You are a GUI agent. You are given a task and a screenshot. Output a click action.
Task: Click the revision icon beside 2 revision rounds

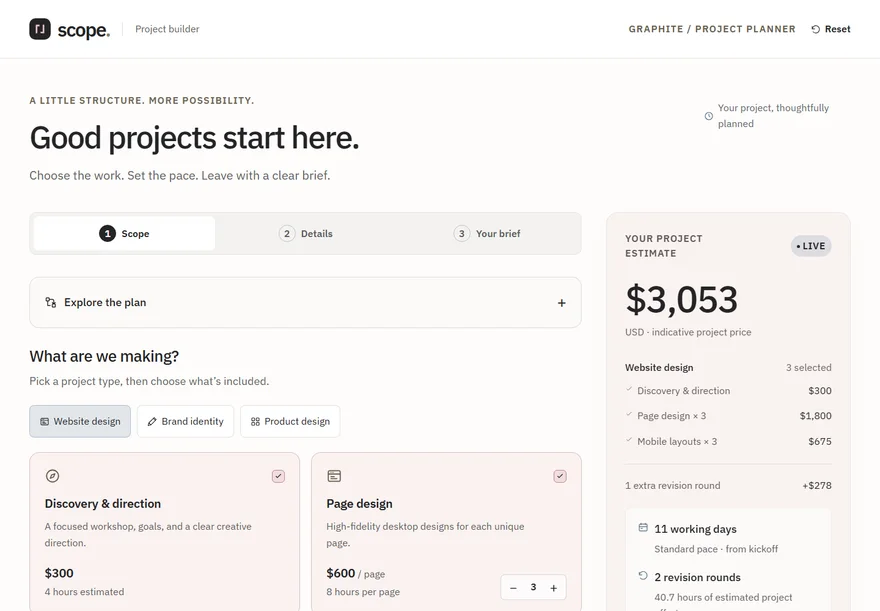pos(643,576)
